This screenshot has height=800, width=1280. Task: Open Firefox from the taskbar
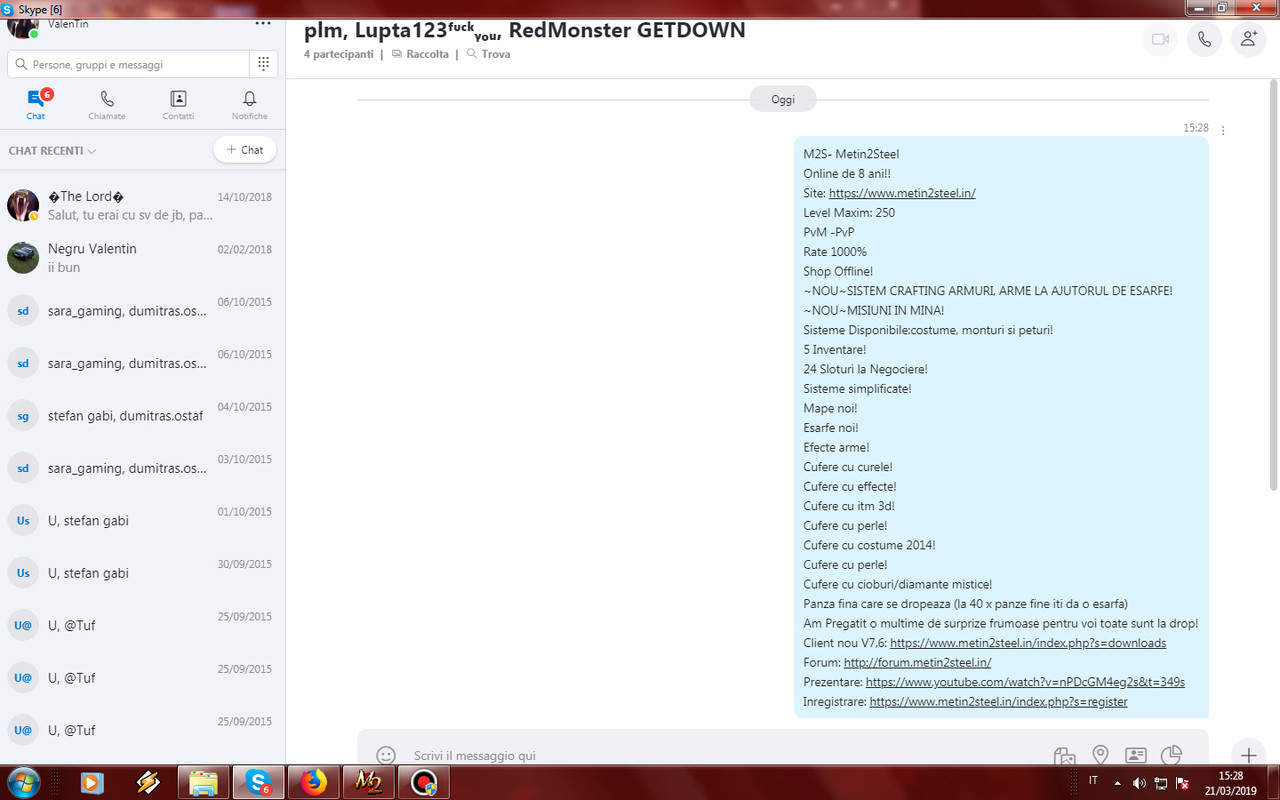click(x=314, y=783)
